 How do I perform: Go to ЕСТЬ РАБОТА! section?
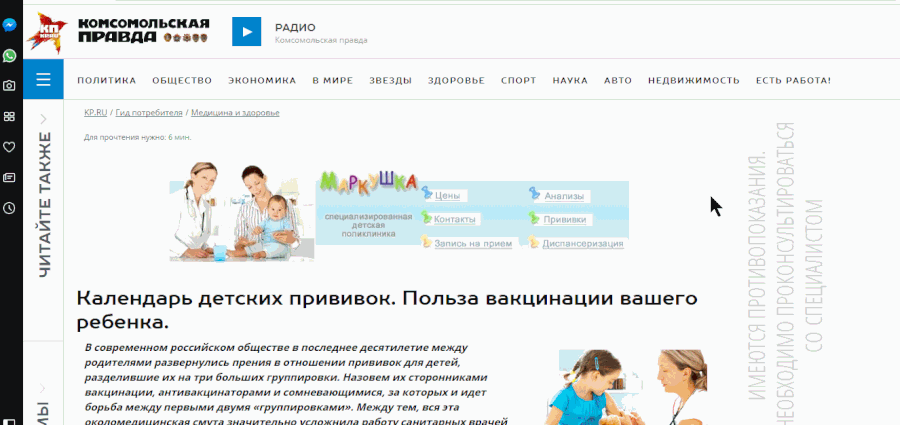(x=793, y=80)
